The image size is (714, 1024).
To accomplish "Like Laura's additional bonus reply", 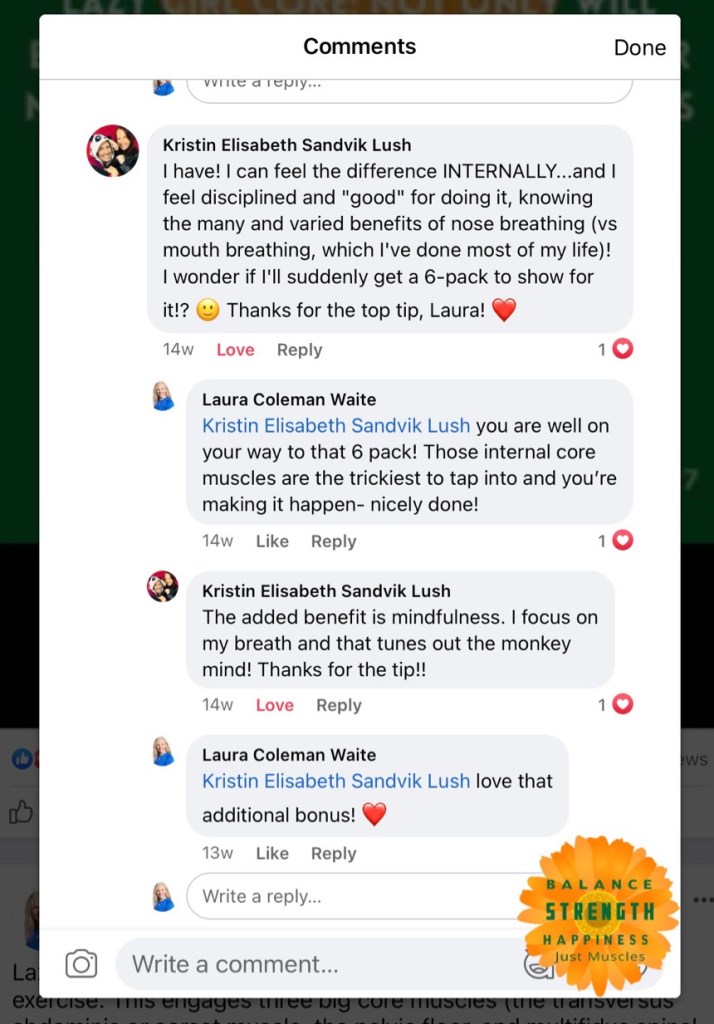I will (x=272, y=854).
